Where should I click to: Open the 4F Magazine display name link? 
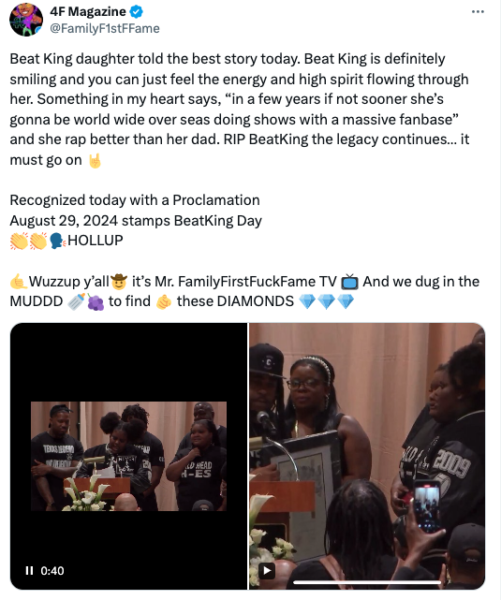coord(88,12)
